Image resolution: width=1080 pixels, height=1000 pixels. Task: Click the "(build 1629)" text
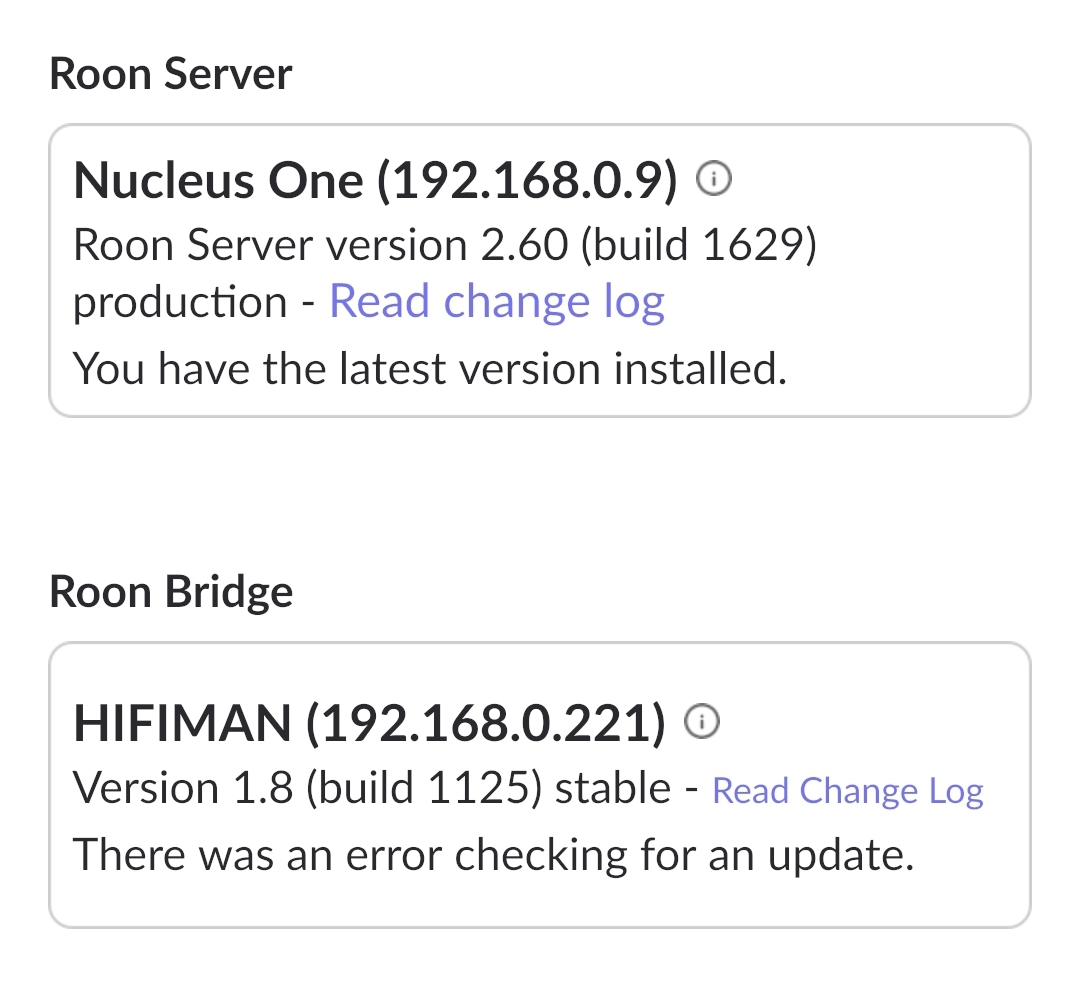(x=701, y=245)
